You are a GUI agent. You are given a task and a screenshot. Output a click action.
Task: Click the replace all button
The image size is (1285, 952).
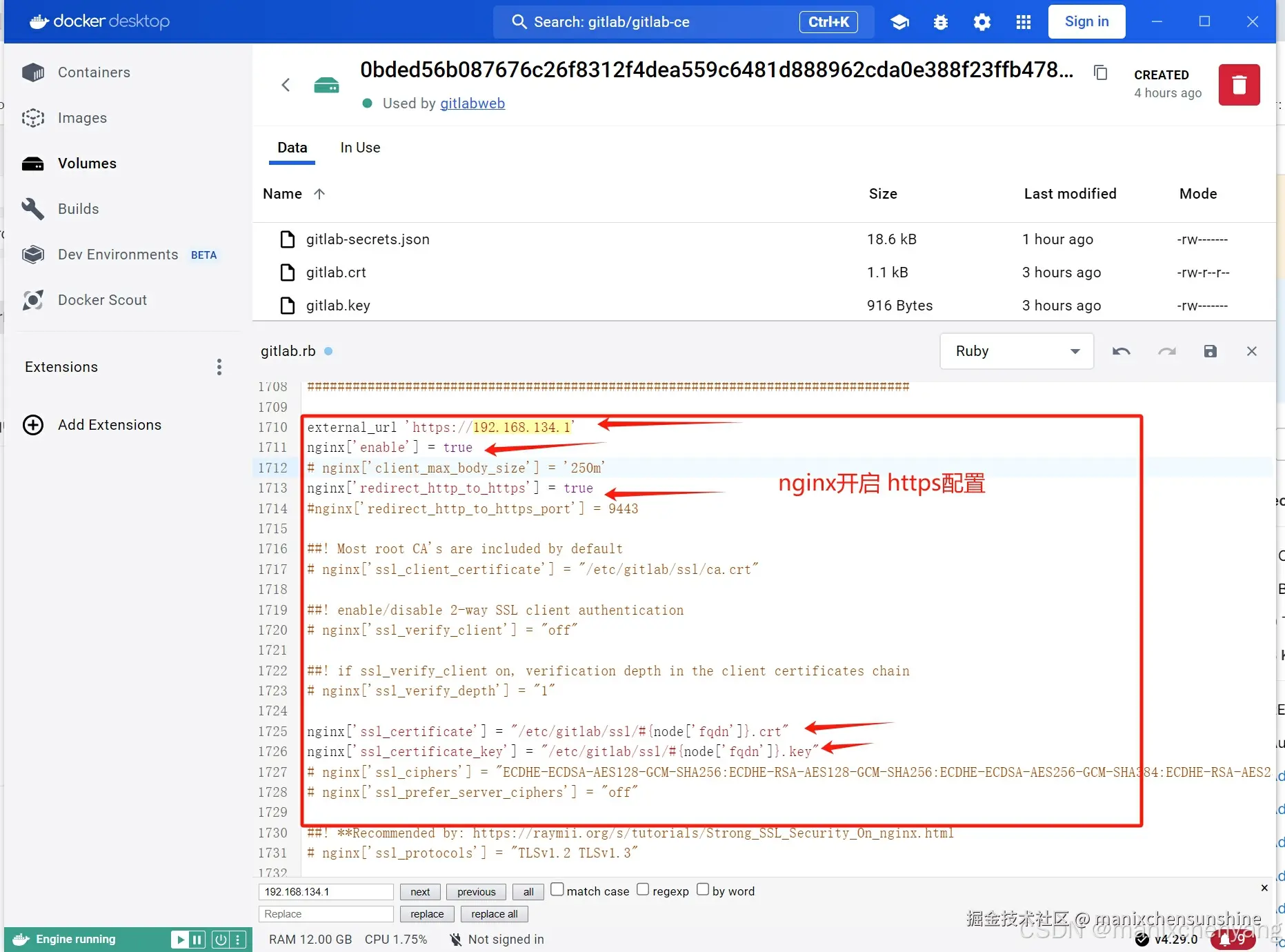coord(495,914)
